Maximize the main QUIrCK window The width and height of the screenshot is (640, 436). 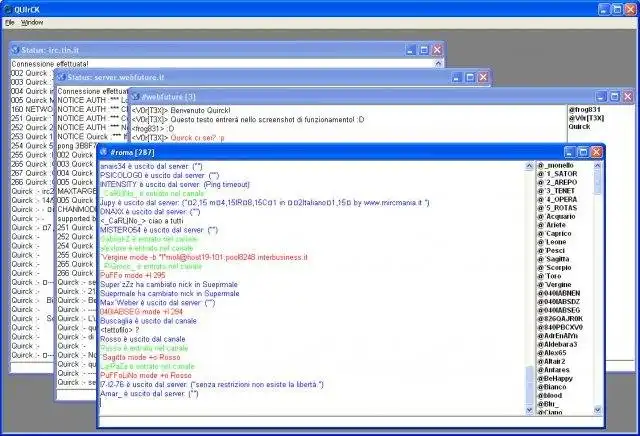coord(617,9)
